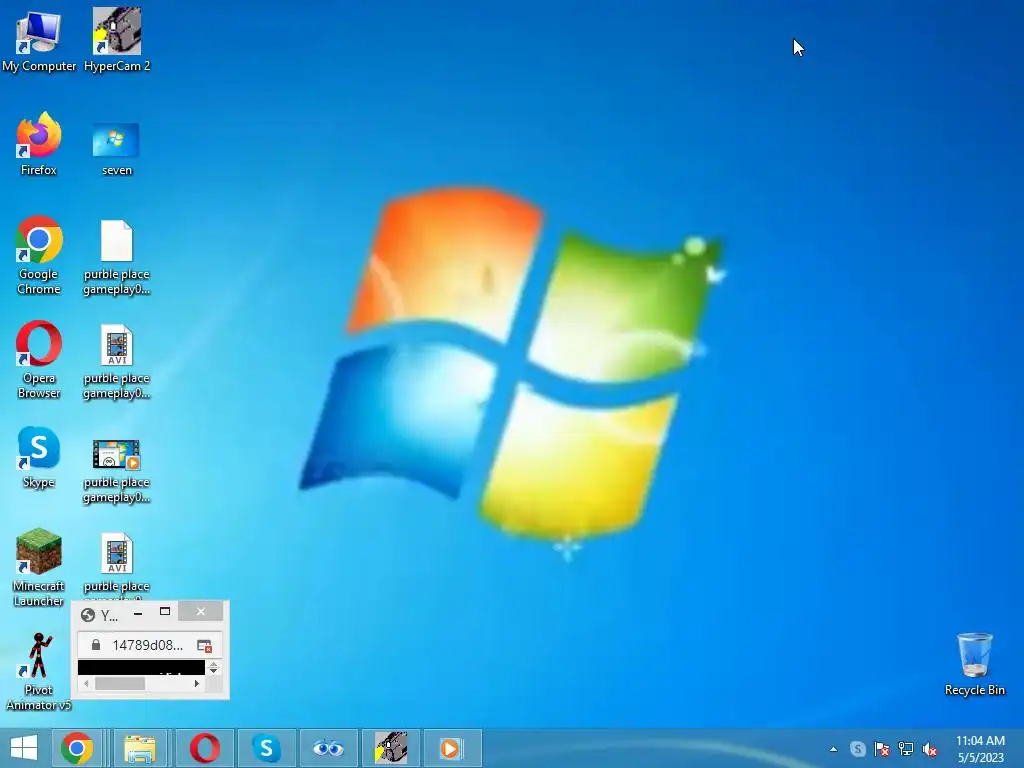Viewport: 1024px width, 768px height.
Task: Open the Recycle Bin
Action: tap(974, 664)
